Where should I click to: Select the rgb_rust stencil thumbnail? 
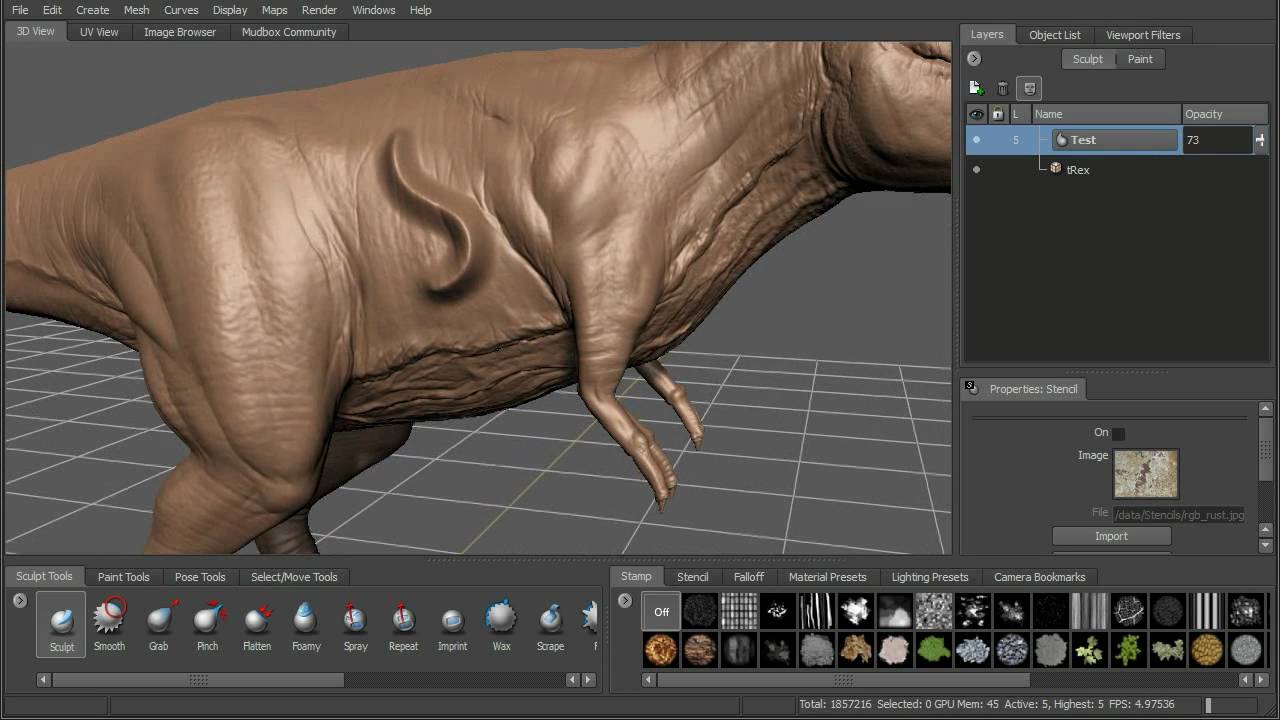click(x=1145, y=473)
